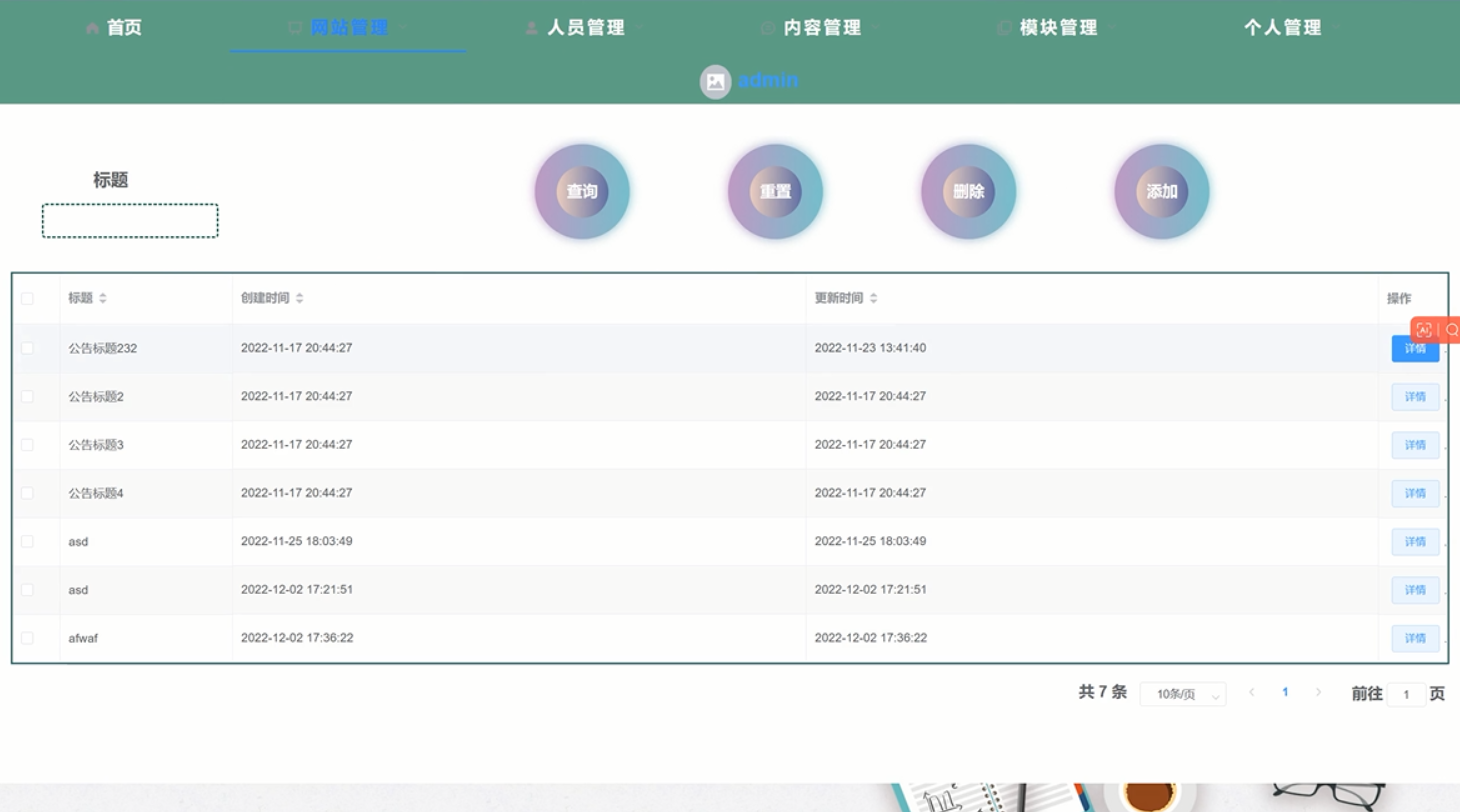Sort by 创建时间 using its sort arrows
This screenshot has height=812, width=1460.
(x=299, y=298)
